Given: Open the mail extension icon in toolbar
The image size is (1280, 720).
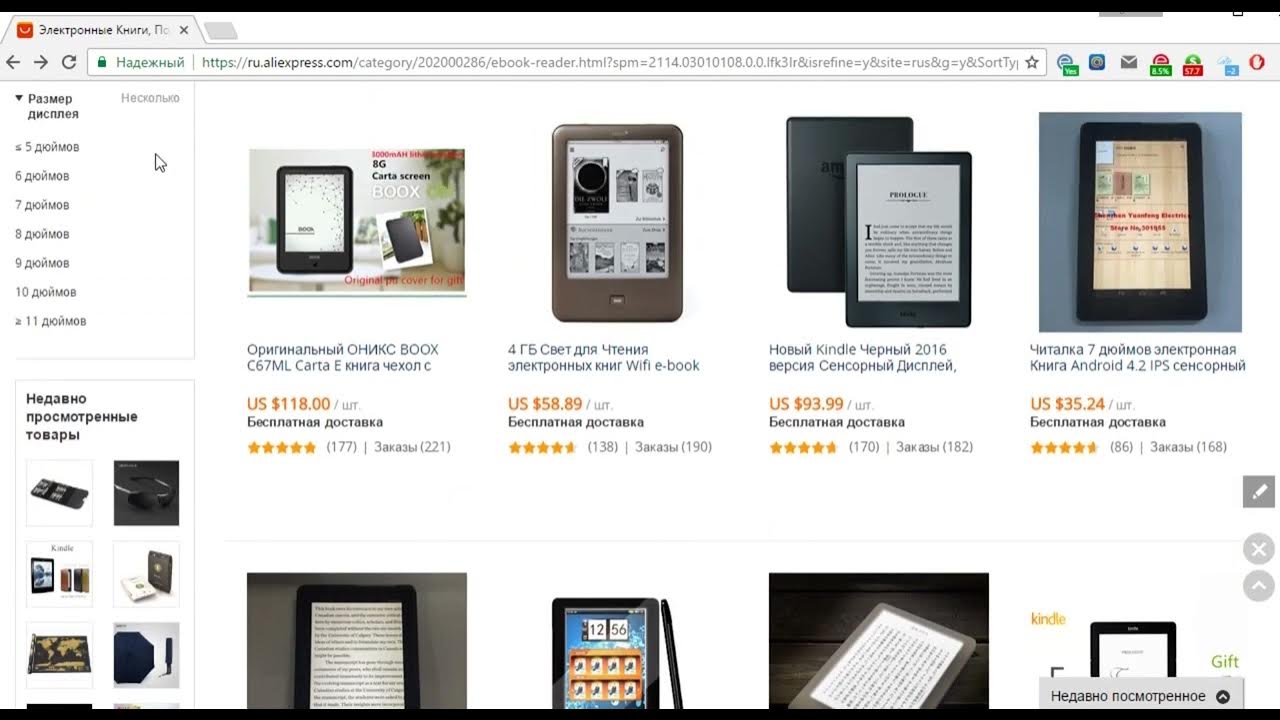Looking at the screenshot, I should coord(1129,62).
